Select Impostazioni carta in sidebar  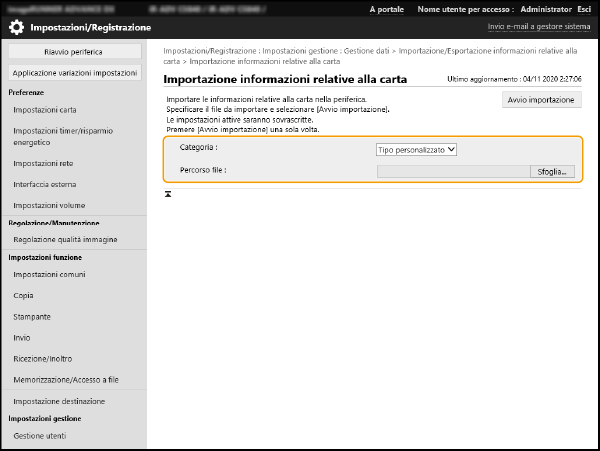tap(44, 109)
